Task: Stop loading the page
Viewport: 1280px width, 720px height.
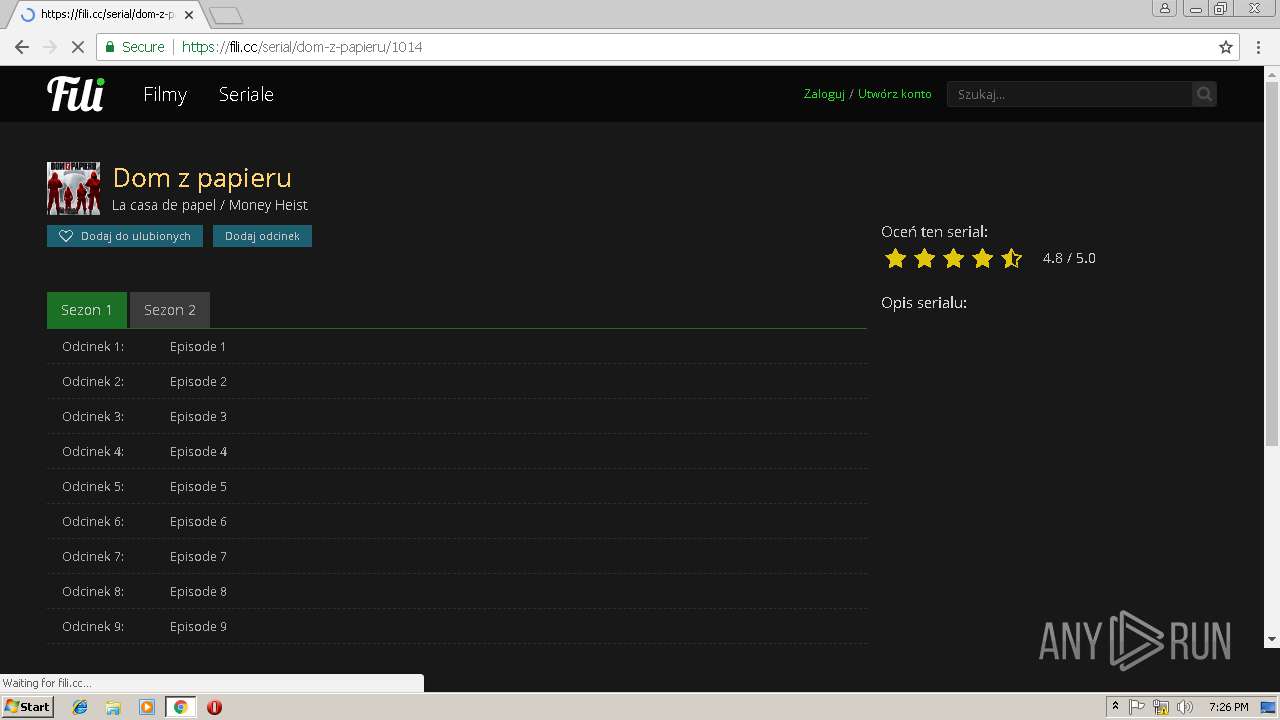Action: (x=77, y=47)
